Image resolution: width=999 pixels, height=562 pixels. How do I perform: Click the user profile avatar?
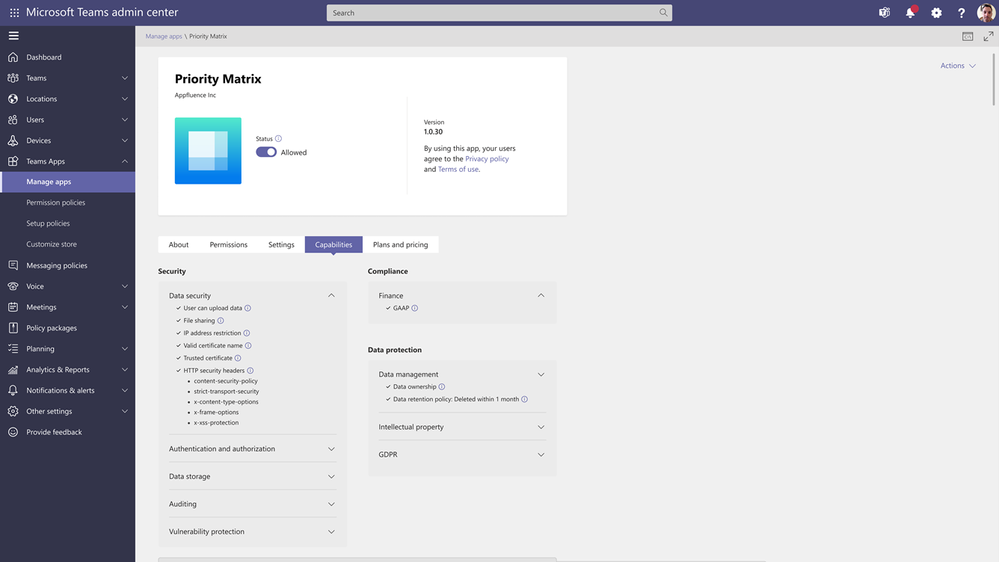click(986, 12)
